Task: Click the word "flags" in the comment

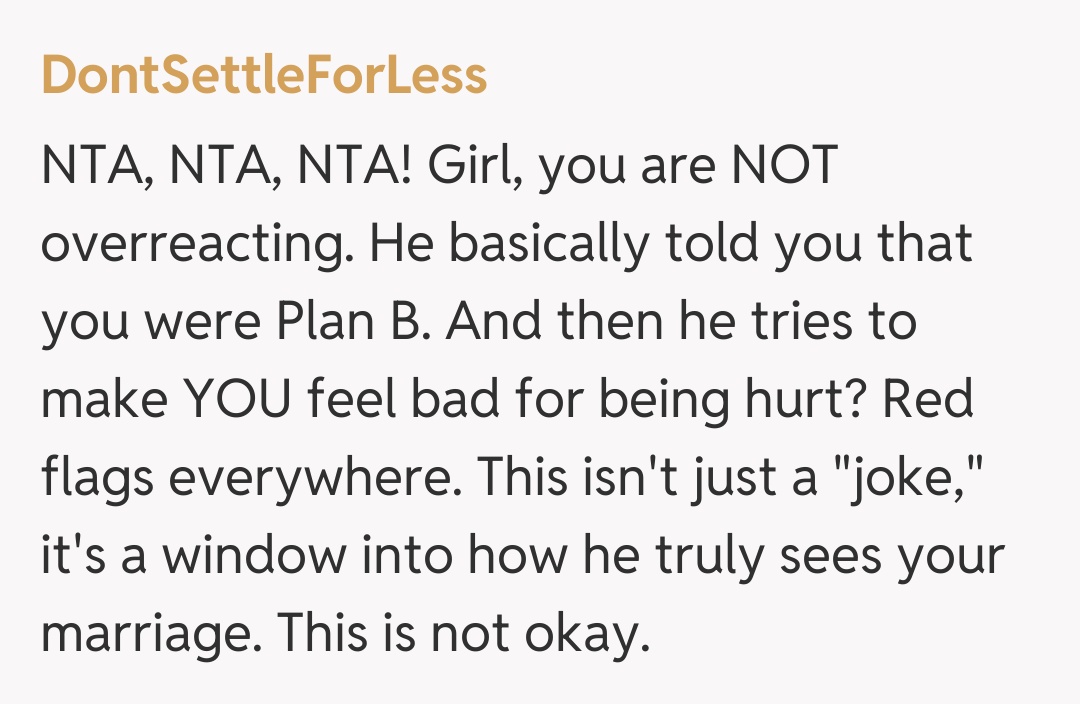Action: [97, 480]
